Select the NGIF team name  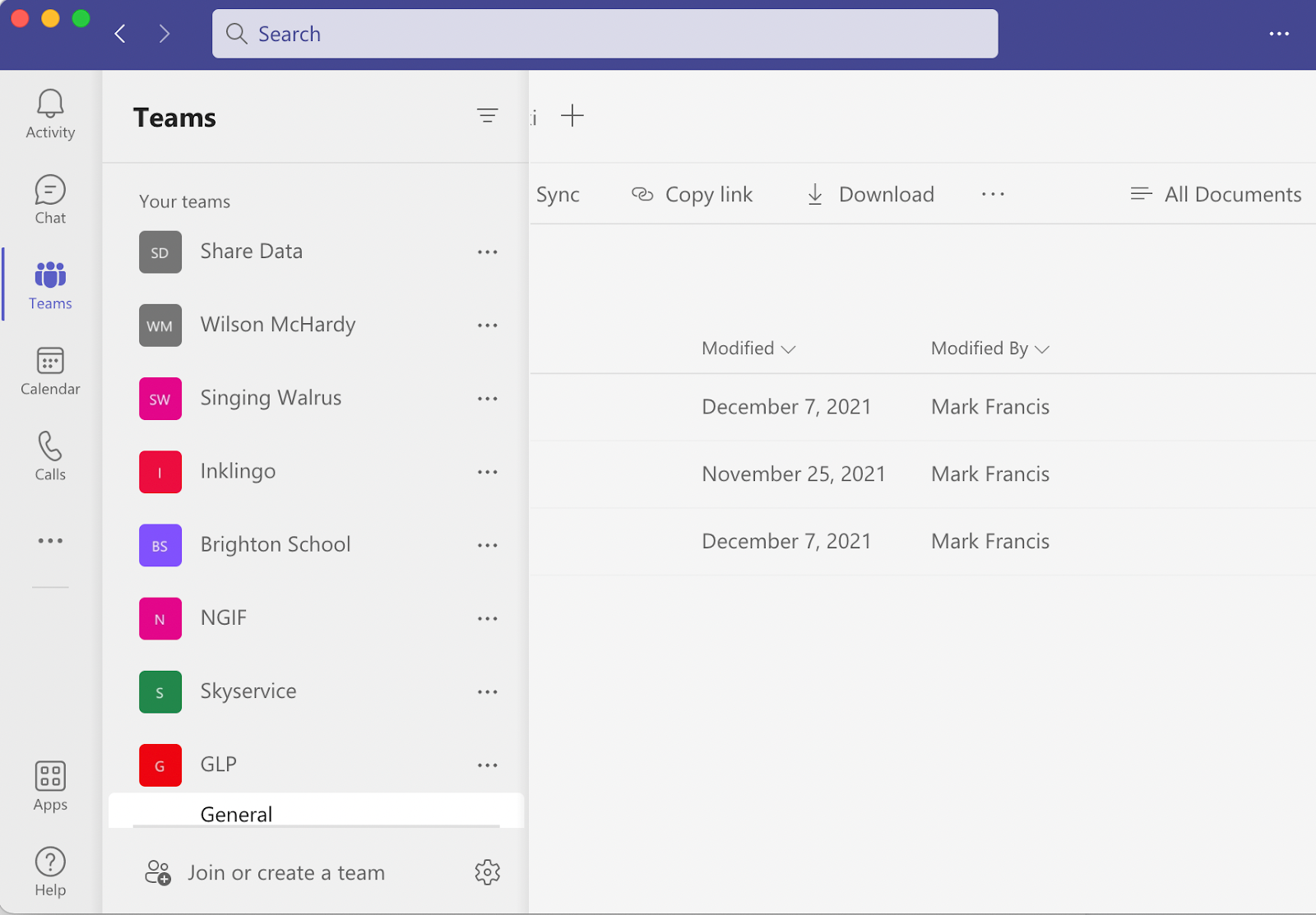(224, 618)
